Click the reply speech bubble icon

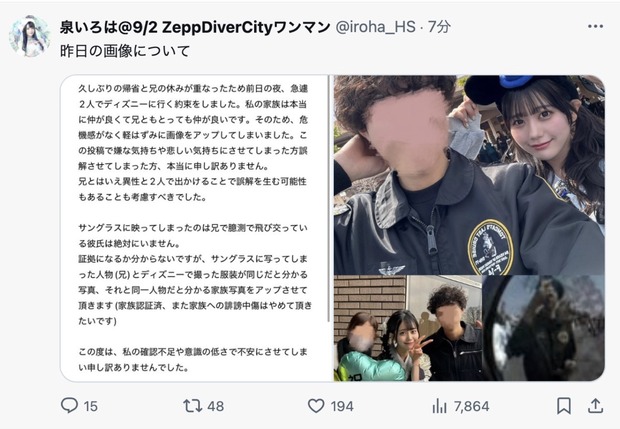pyautogui.click(x=69, y=405)
